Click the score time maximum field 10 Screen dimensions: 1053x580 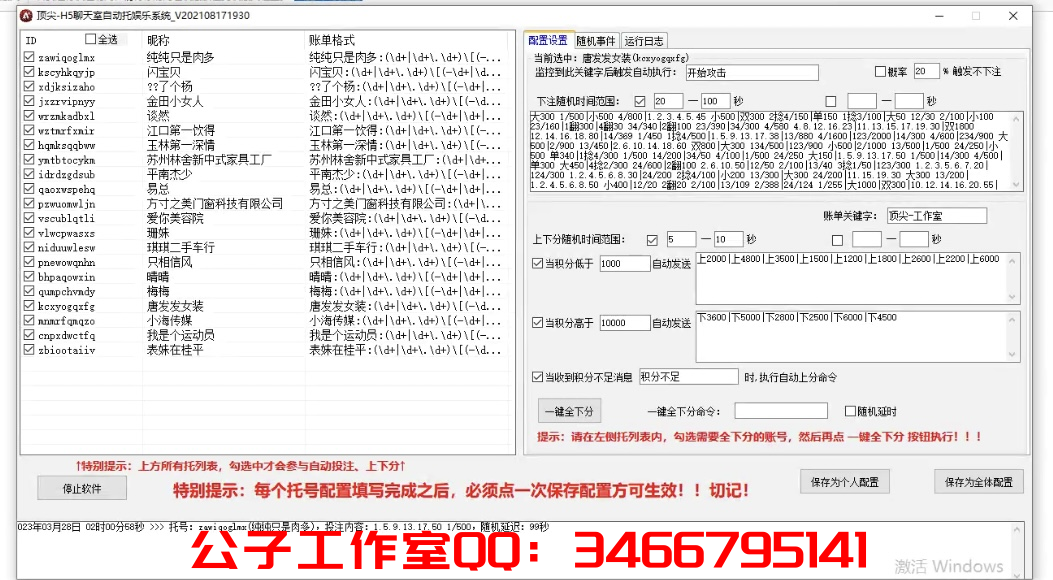(728, 239)
